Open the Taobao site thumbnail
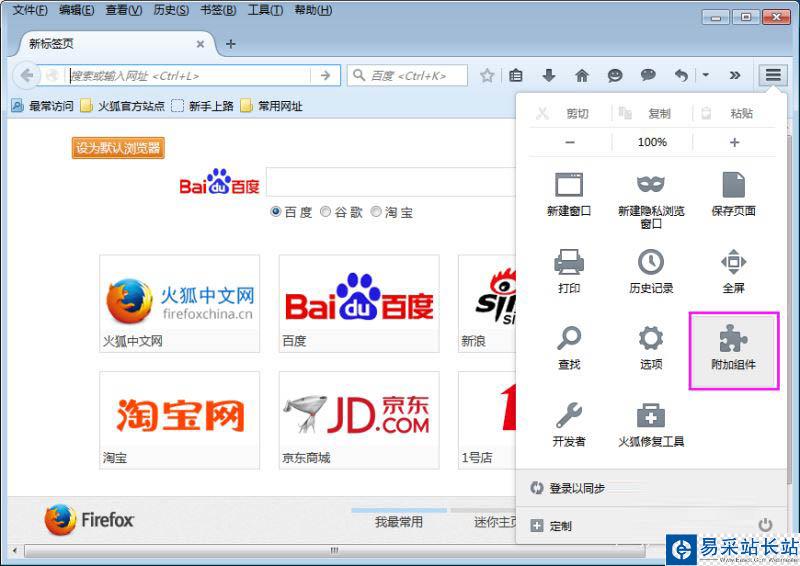Screen dimensions: 800x566 point(180,420)
